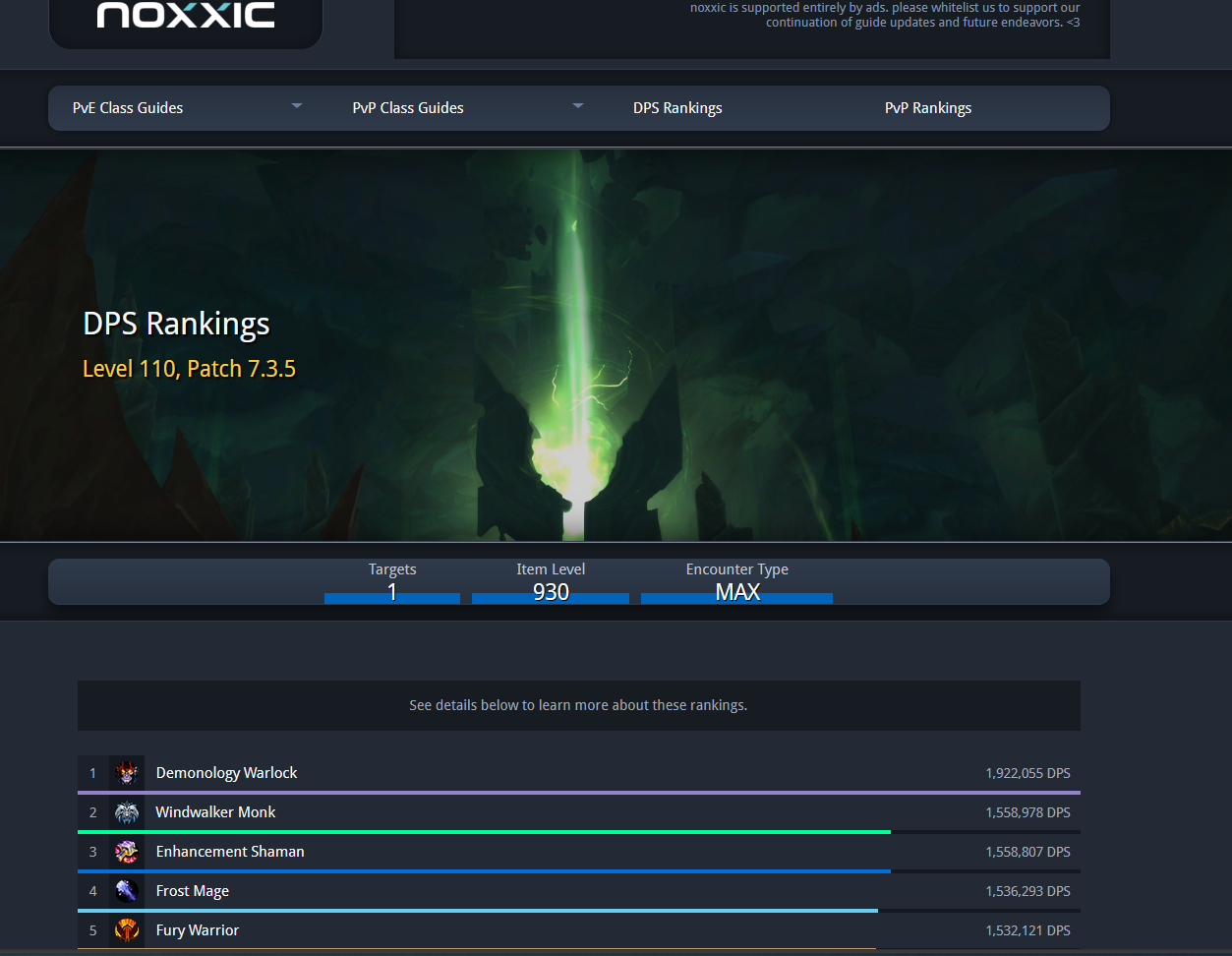The height and width of the screenshot is (956, 1232).
Task: Expand the PvE Class Guides dropdown arrow
Action: [297, 106]
